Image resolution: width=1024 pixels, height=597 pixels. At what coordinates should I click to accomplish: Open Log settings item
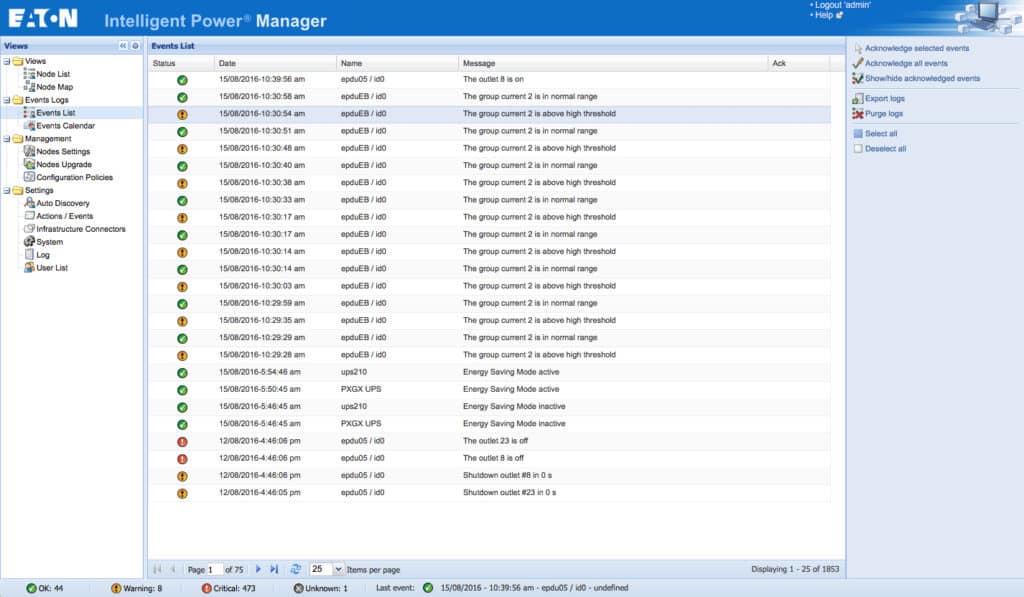click(42, 255)
